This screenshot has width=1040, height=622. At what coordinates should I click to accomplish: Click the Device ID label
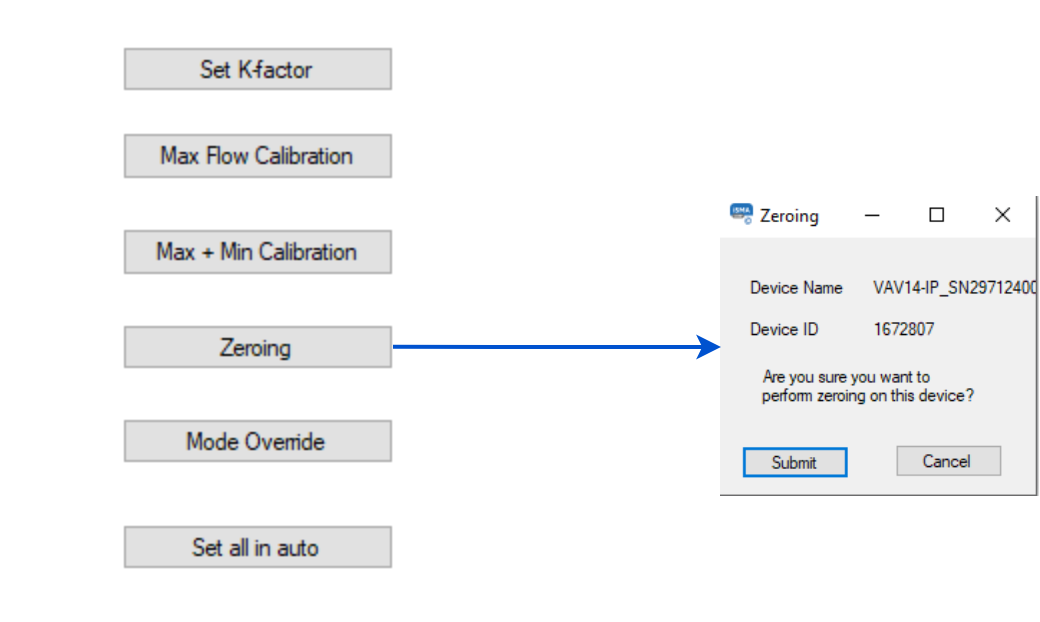(x=785, y=329)
